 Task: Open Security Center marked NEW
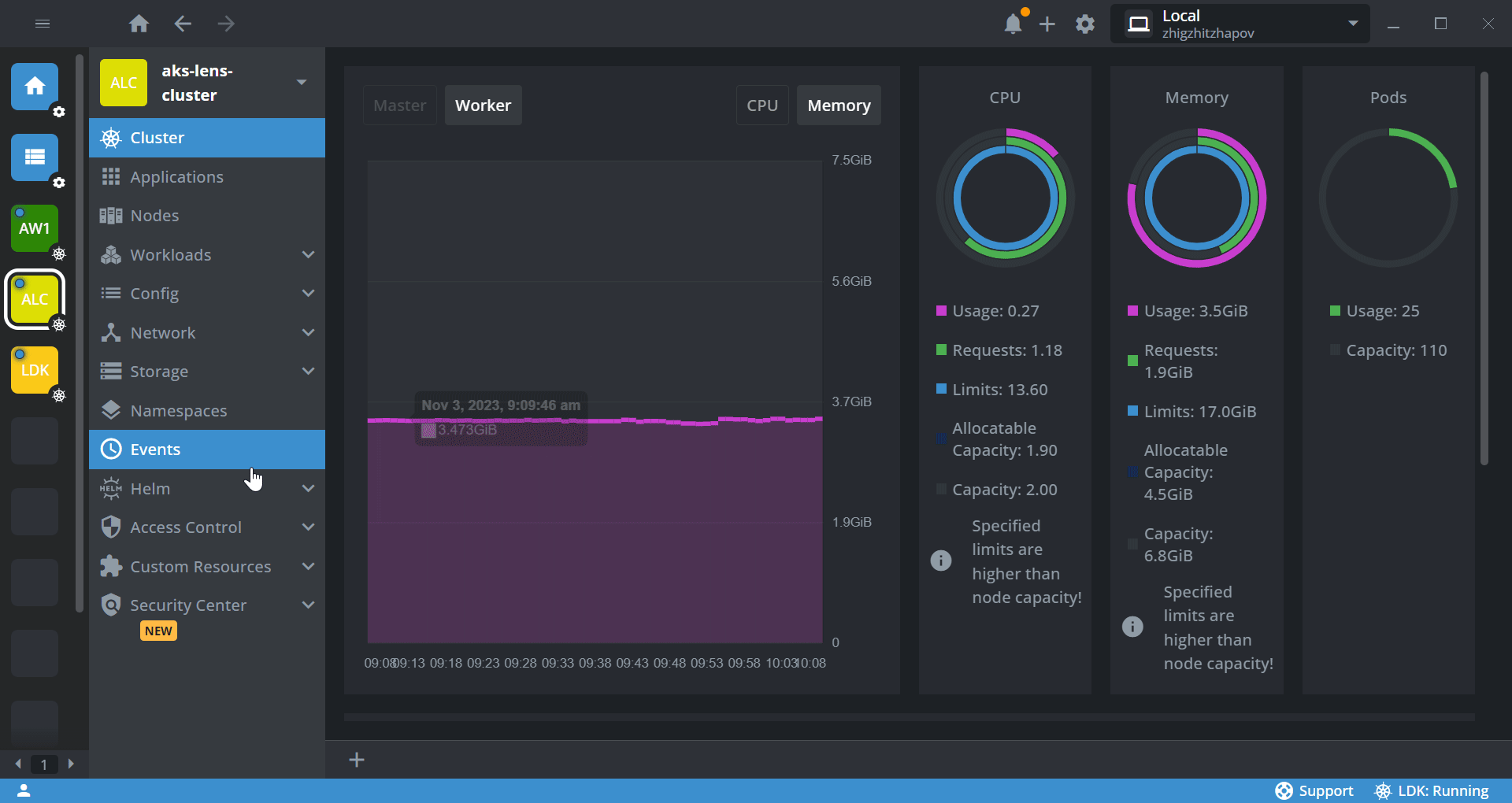pyautogui.click(x=187, y=605)
